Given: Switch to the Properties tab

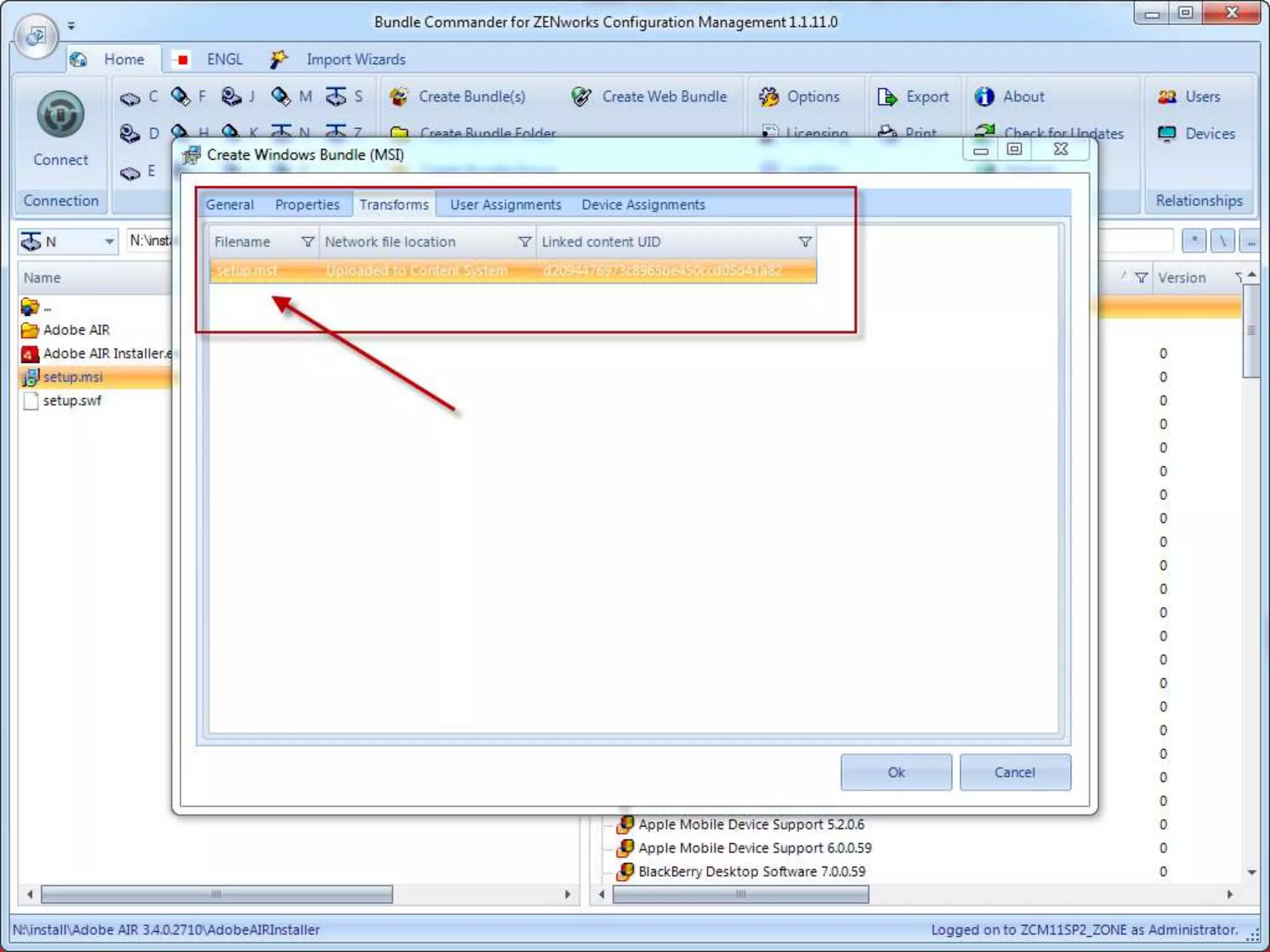Looking at the screenshot, I should 307,205.
